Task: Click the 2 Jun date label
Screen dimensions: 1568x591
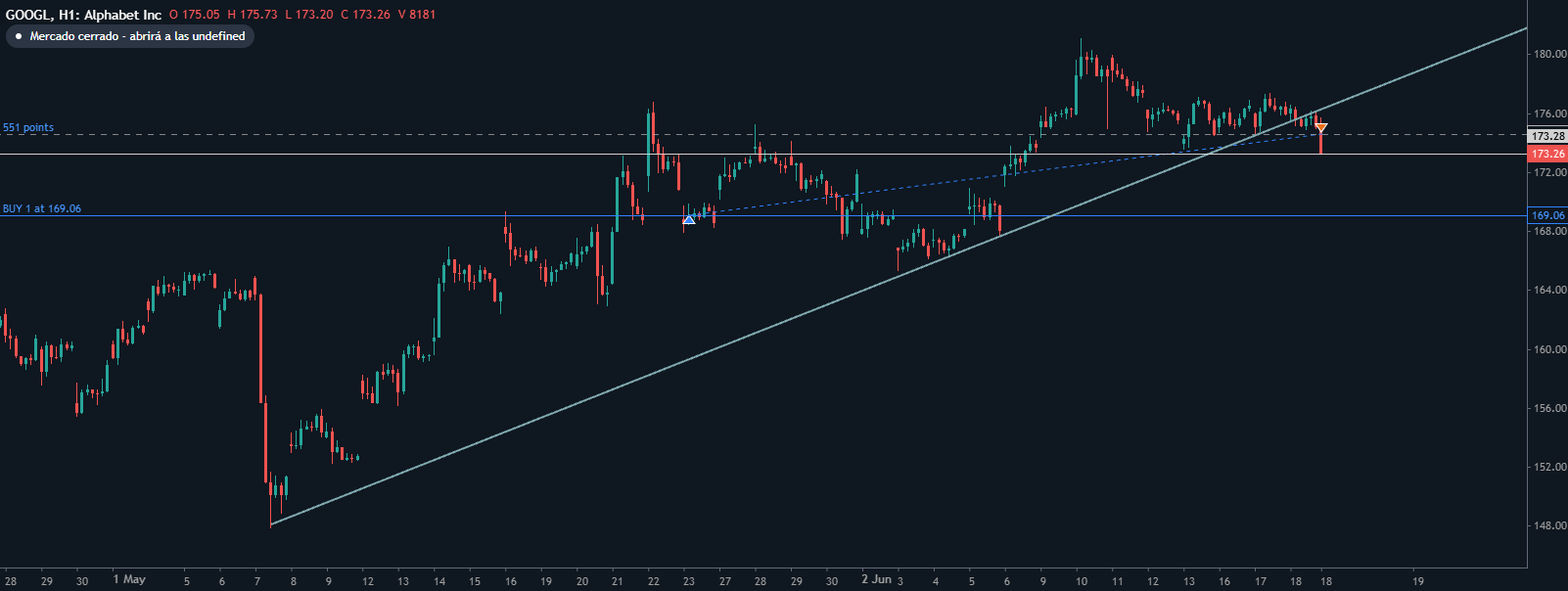Action: point(876,579)
